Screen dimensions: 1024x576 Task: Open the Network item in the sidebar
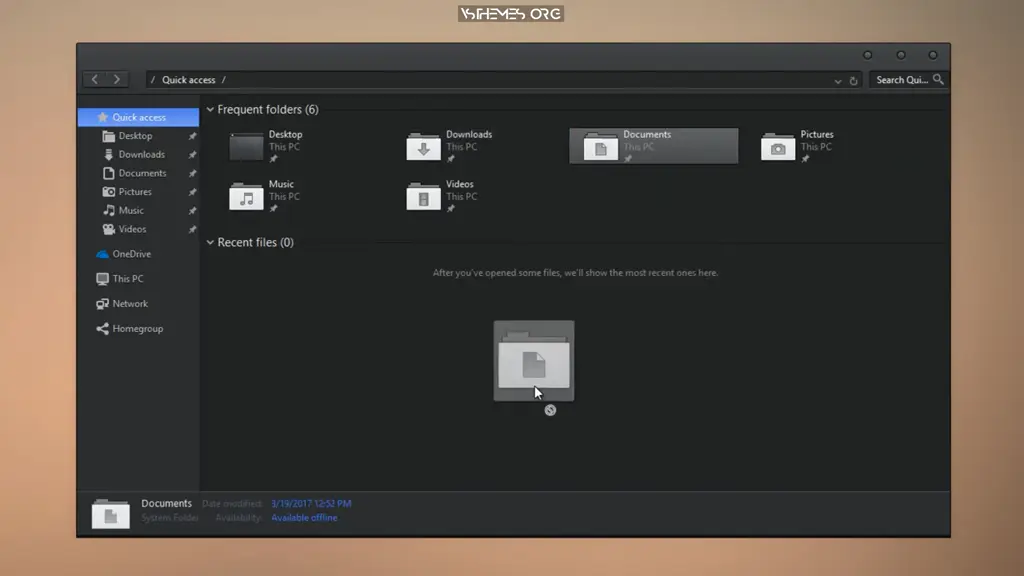(x=128, y=303)
